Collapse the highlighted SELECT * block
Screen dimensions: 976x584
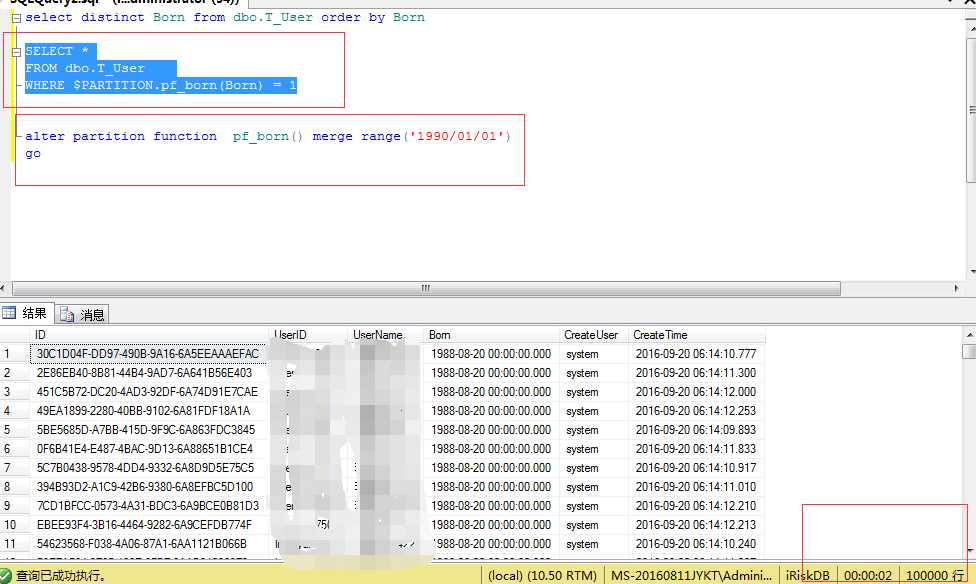17,52
